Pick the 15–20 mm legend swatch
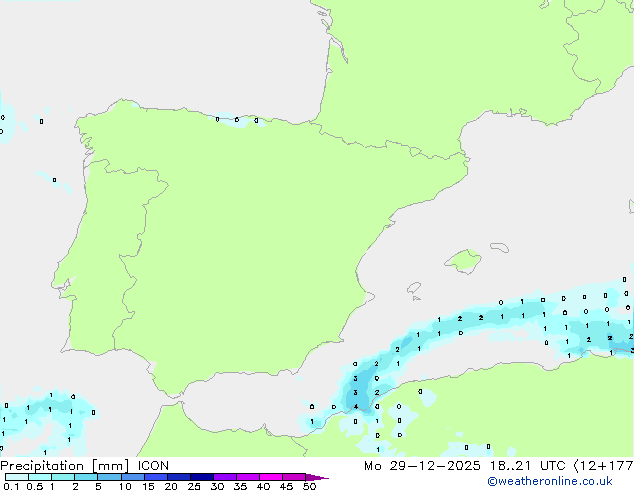634x490 pixels. click(156, 477)
